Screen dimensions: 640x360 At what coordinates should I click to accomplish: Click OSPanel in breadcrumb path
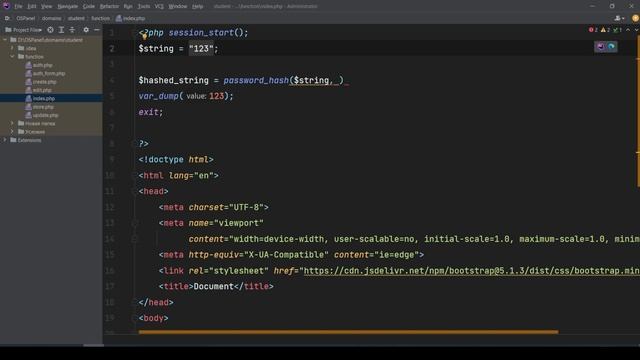point(26,18)
